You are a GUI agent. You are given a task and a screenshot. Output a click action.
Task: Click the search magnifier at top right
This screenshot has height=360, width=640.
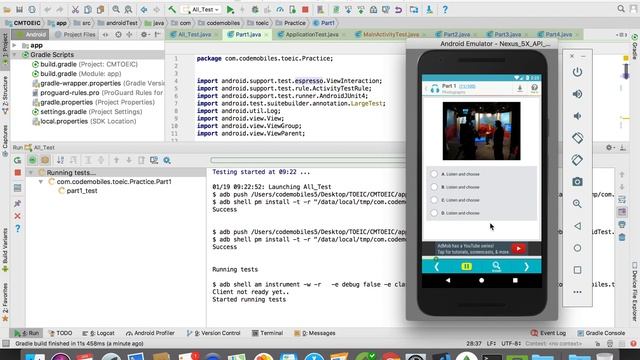621,9
